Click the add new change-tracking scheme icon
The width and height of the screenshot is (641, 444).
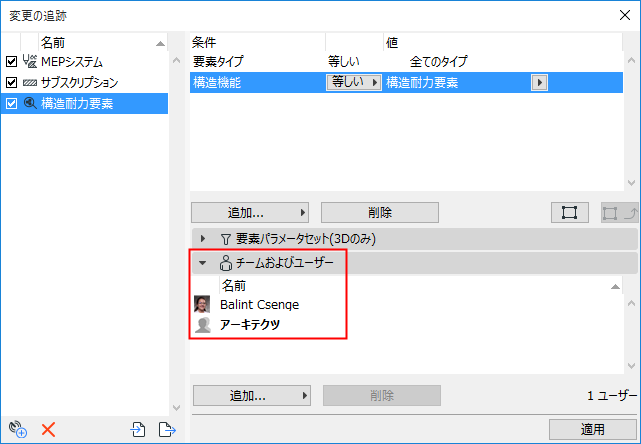[x=18, y=429]
